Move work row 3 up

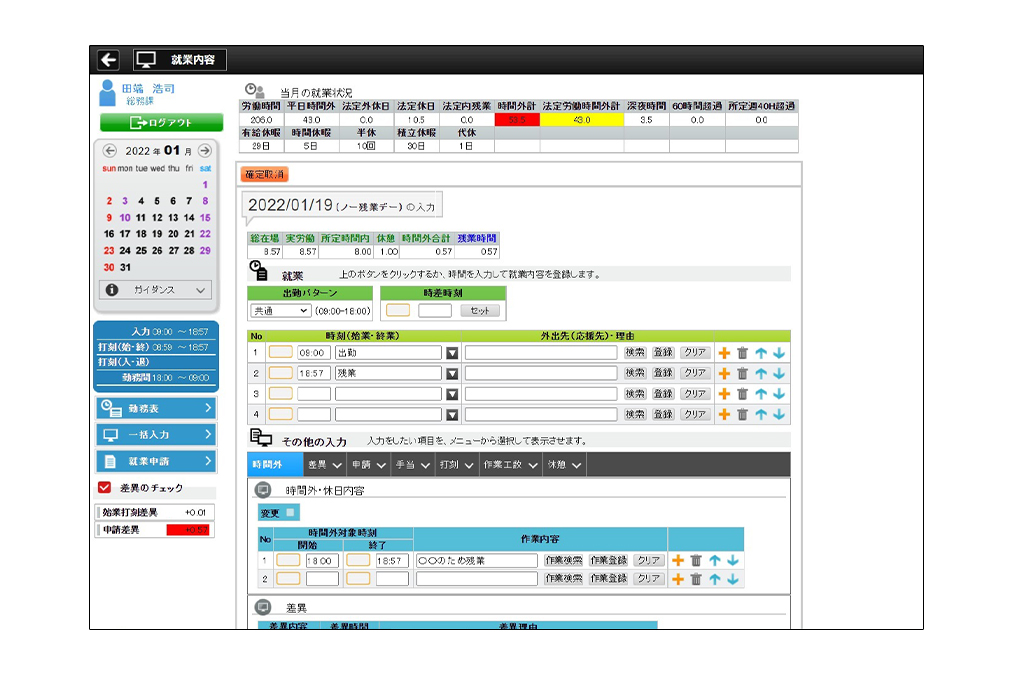[x=761, y=394]
